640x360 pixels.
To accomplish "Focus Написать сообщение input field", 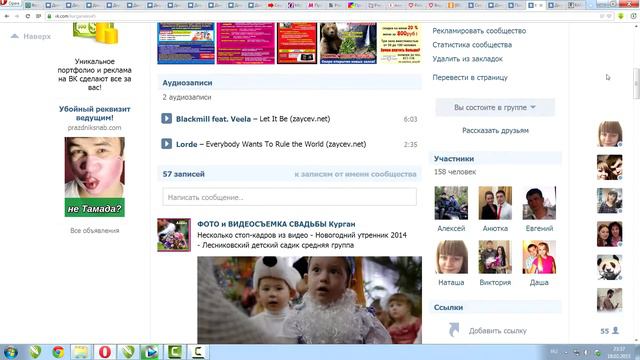I will [289, 197].
